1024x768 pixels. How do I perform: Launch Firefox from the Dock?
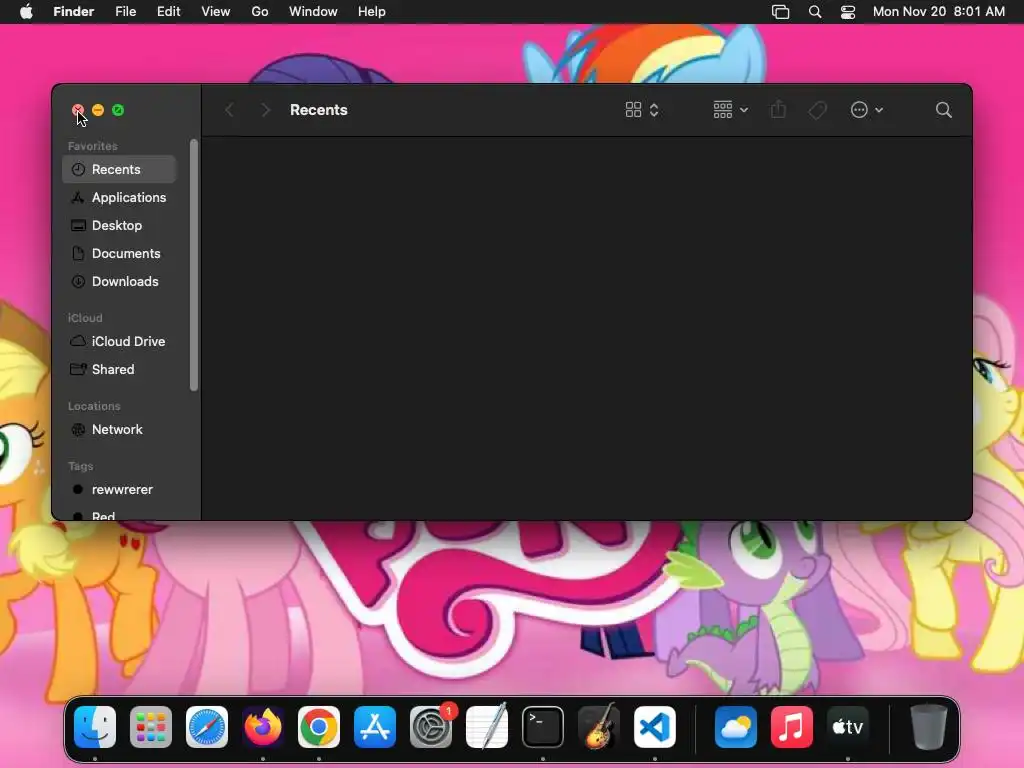[x=263, y=727]
